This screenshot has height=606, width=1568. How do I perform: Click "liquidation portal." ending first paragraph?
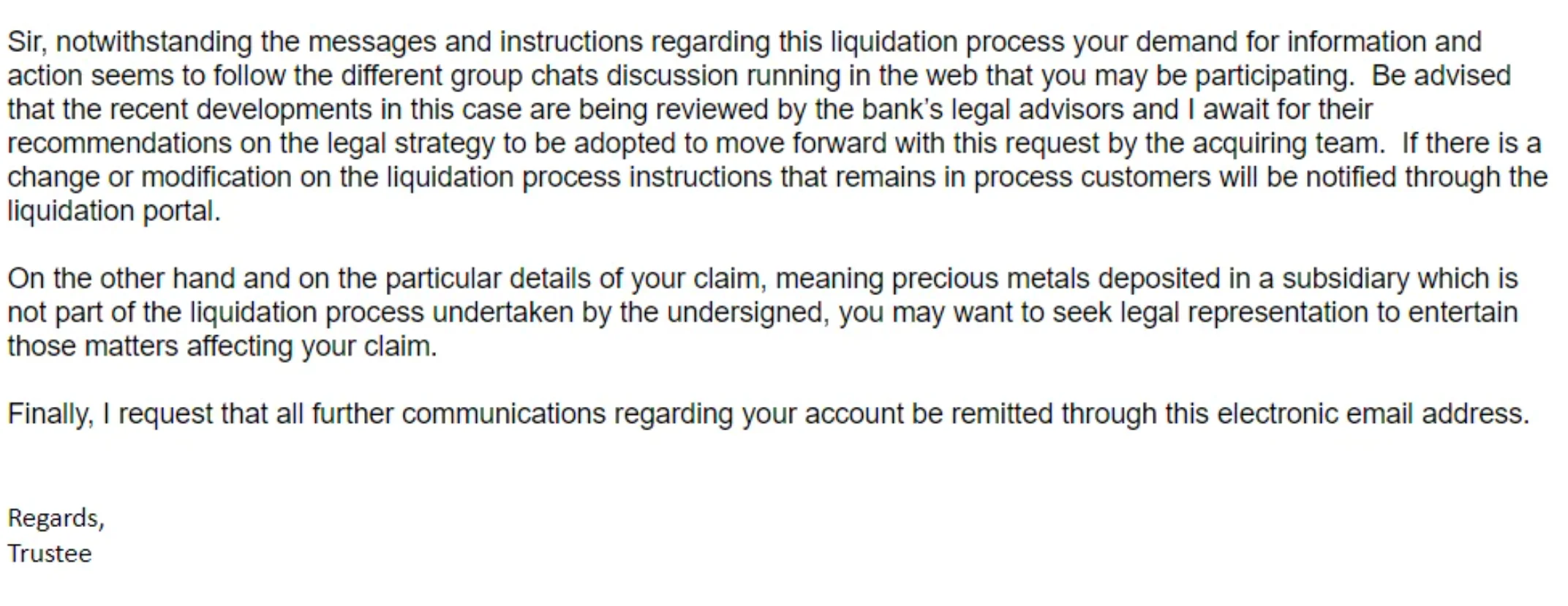tap(114, 211)
